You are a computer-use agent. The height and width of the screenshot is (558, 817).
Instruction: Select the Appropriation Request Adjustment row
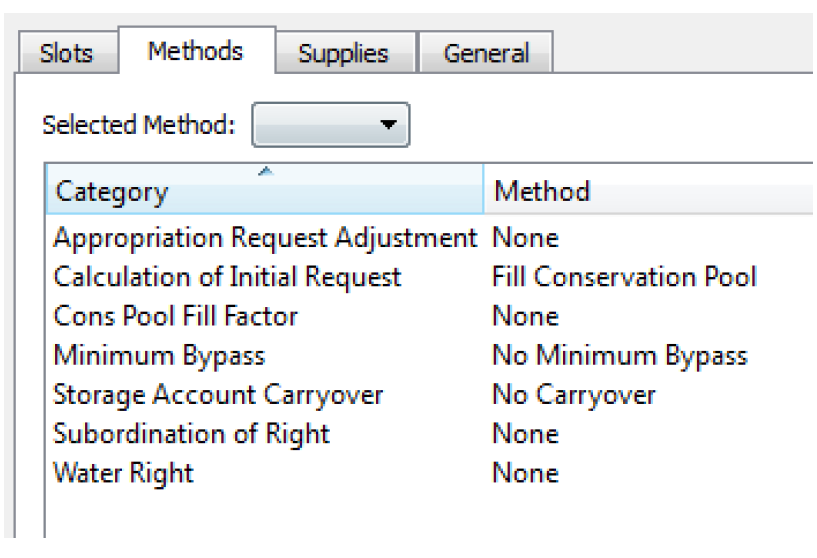[x=265, y=239]
